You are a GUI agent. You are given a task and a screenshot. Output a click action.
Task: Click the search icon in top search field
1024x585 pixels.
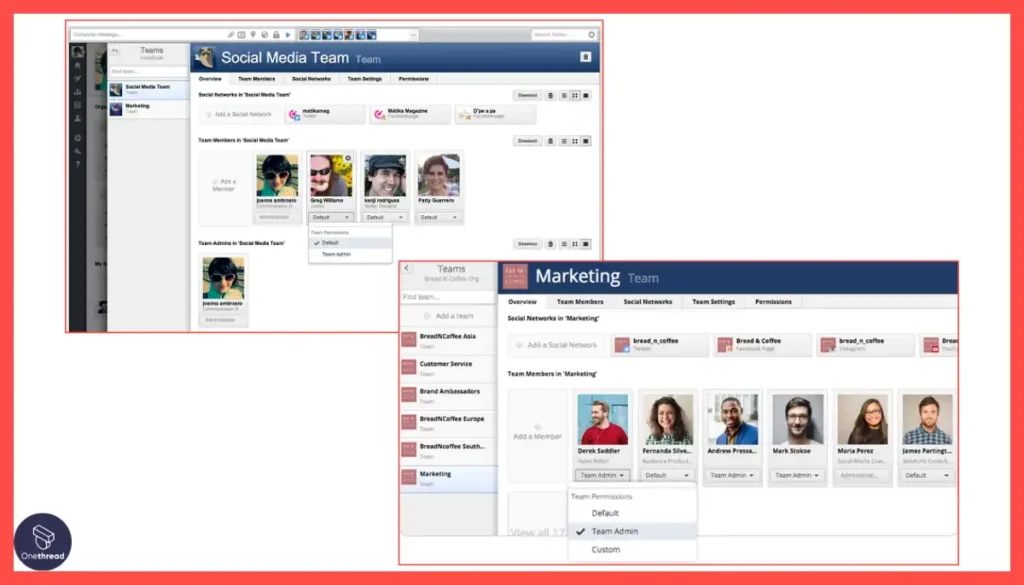click(x=592, y=35)
